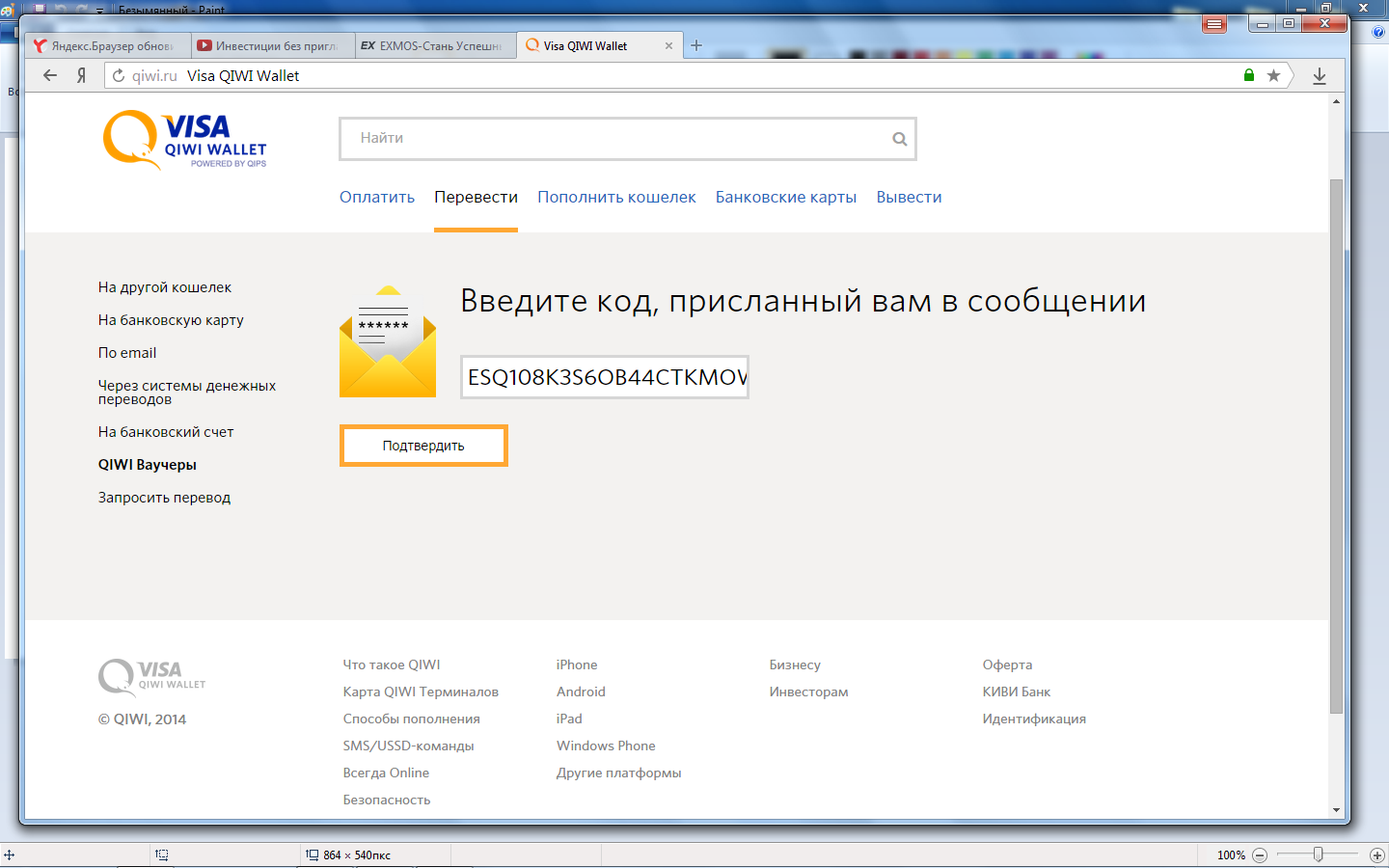Open Безопасность footer link
This screenshot has height=868, width=1389.
click(387, 800)
